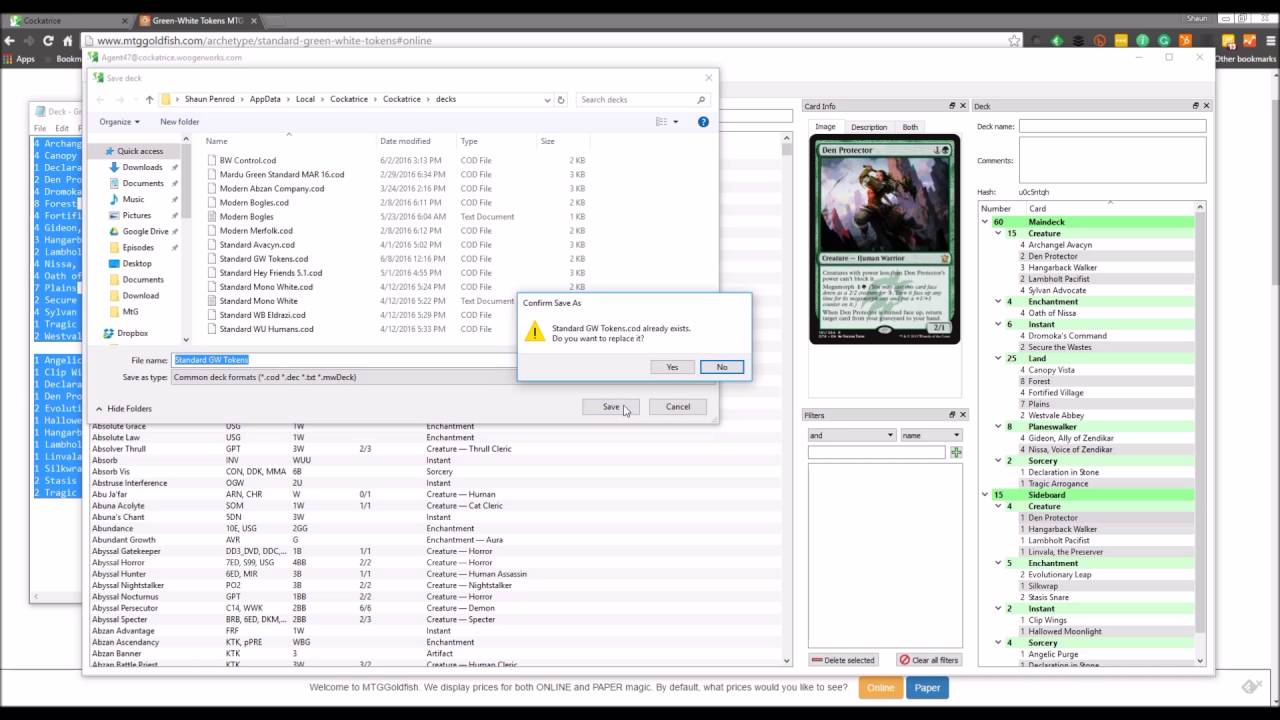Click the browser reload icon

[x=48, y=41]
